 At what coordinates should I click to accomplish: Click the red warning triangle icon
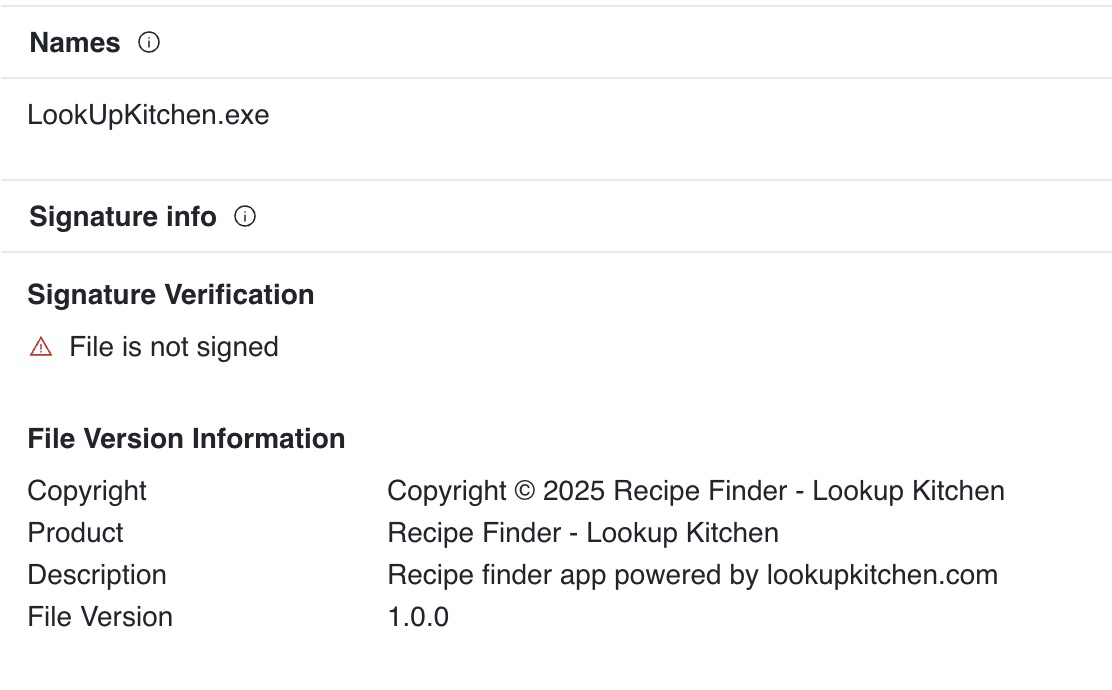coord(41,347)
